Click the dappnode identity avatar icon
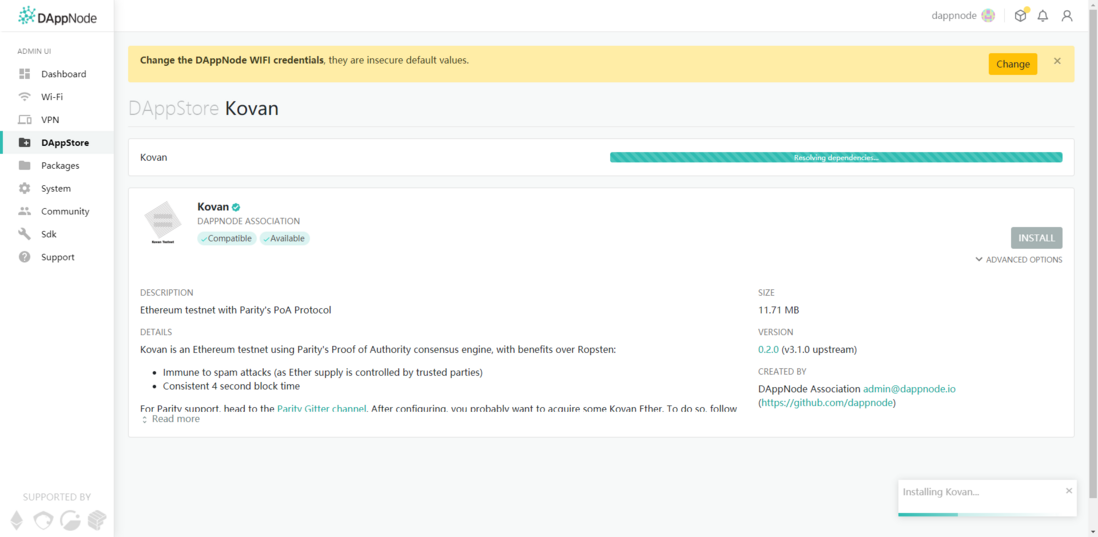Screen dimensions: 1098x537 988,15
